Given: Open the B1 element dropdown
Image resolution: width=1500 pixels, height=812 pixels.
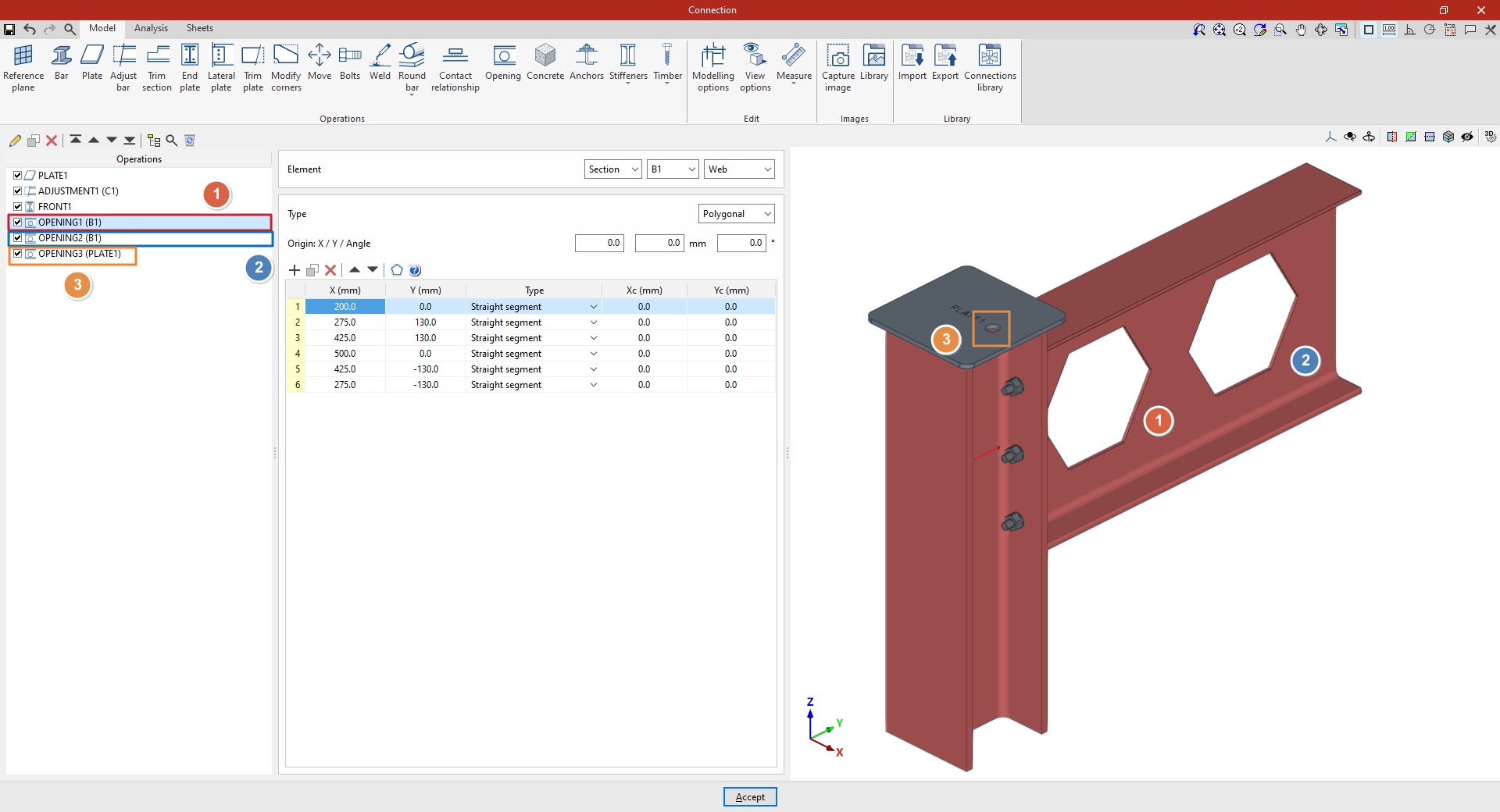Looking at the screenshot, I should tap(673, 169).
